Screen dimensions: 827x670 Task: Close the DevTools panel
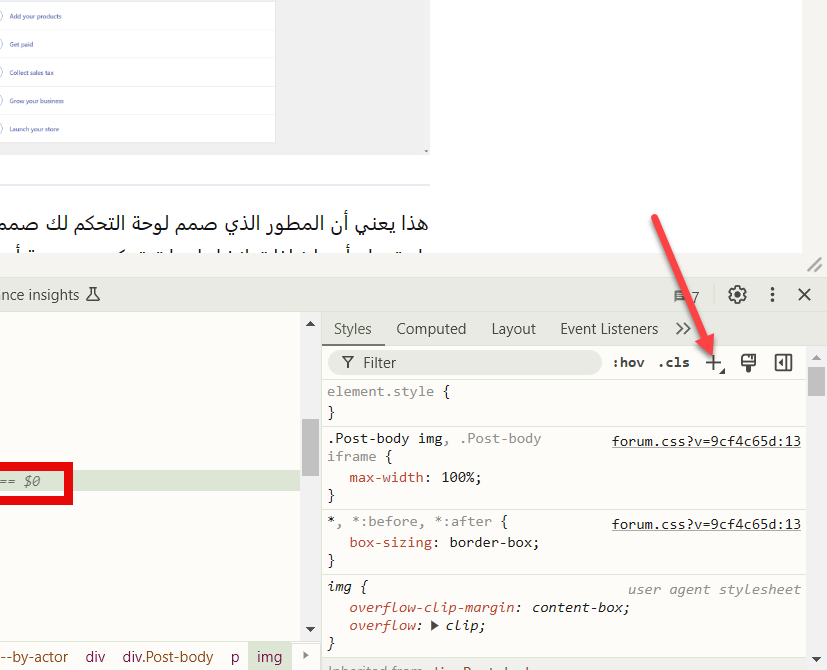click(805, 295)
